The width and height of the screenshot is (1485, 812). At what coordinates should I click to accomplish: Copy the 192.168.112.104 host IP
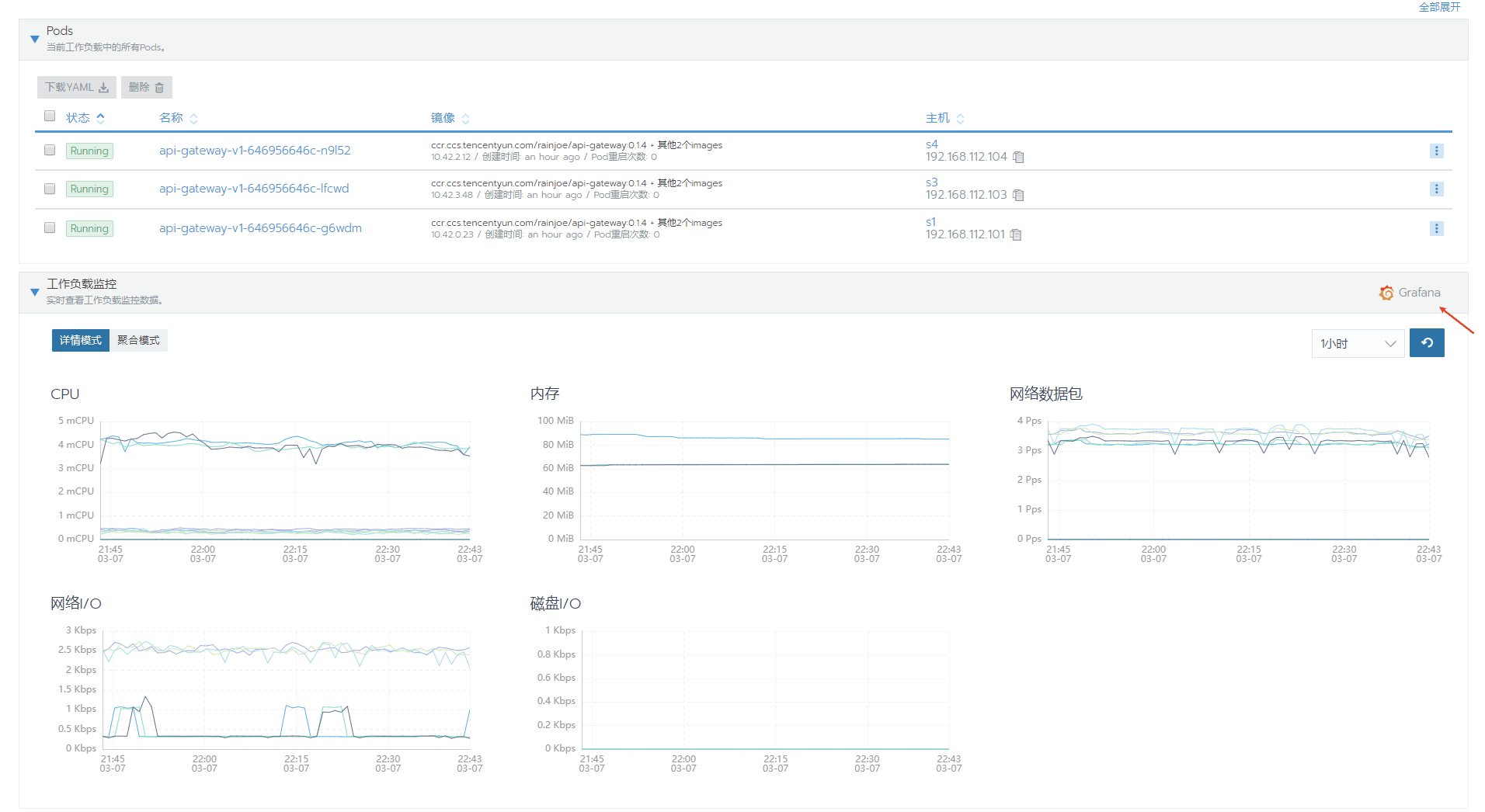point(1018,158)
